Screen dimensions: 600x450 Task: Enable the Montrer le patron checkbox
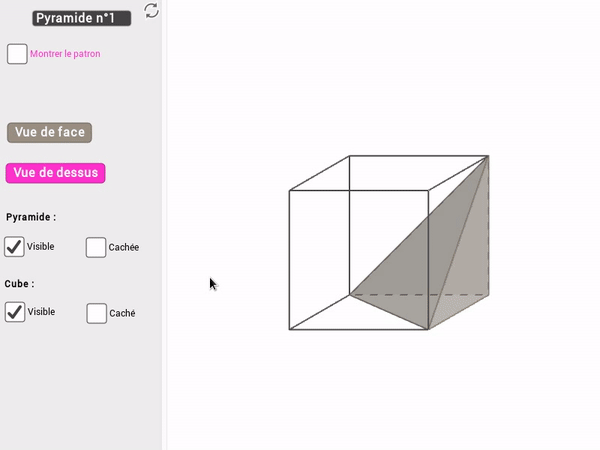pyautogui.click(x=17, y=54)
